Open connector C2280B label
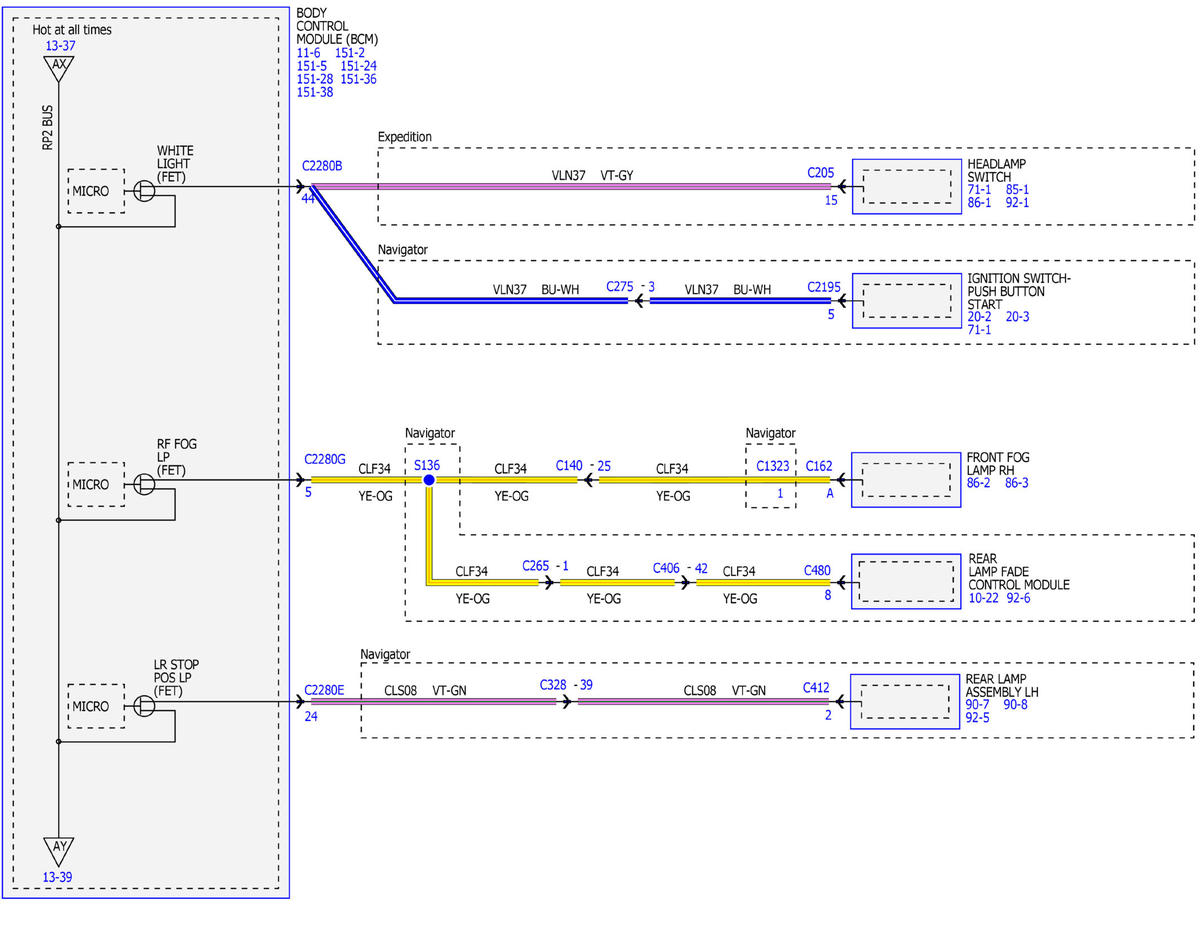Viewport: 1200px width, 927px height. tap(322, 167)
